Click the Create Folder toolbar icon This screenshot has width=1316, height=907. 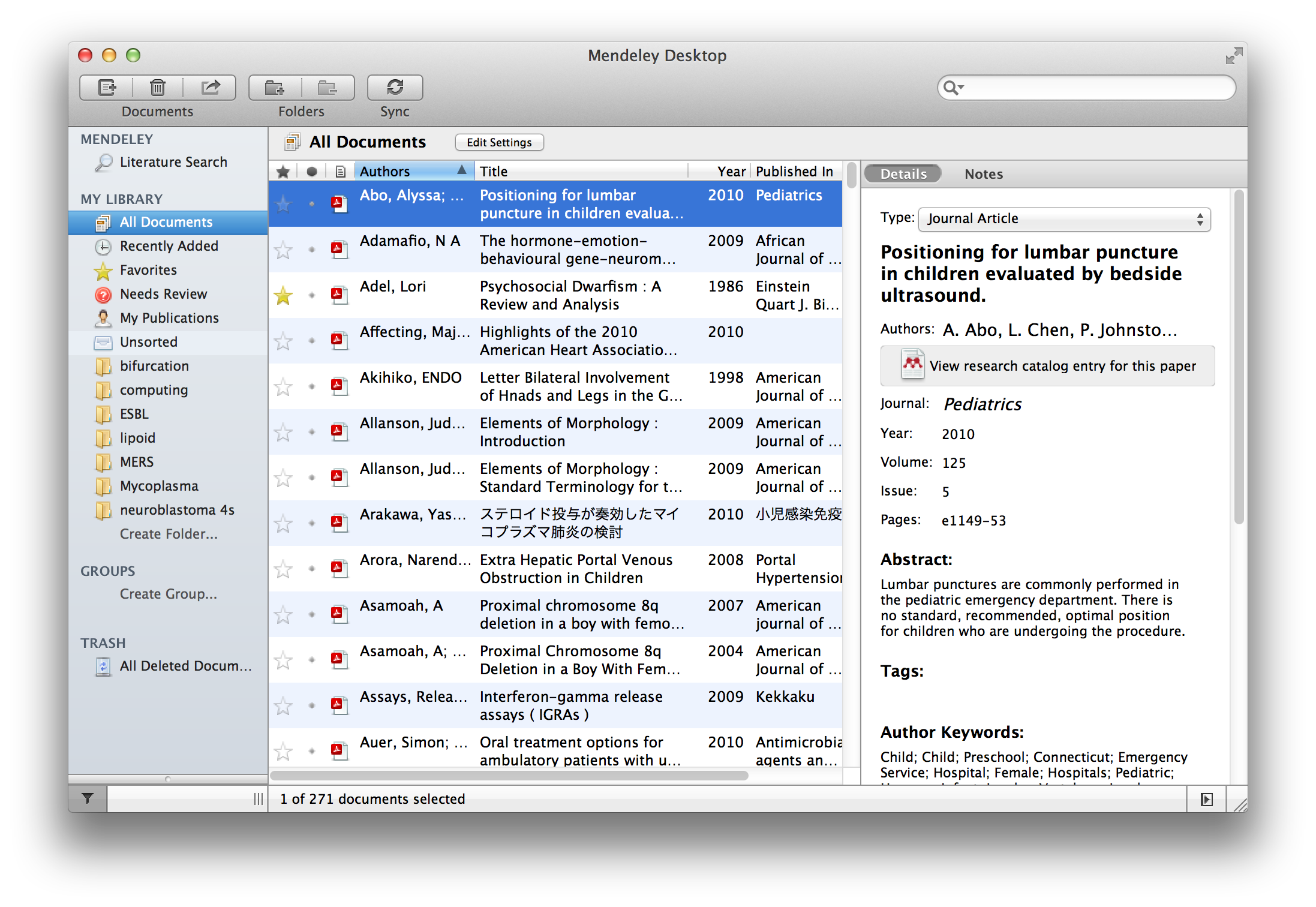[275, 88]
